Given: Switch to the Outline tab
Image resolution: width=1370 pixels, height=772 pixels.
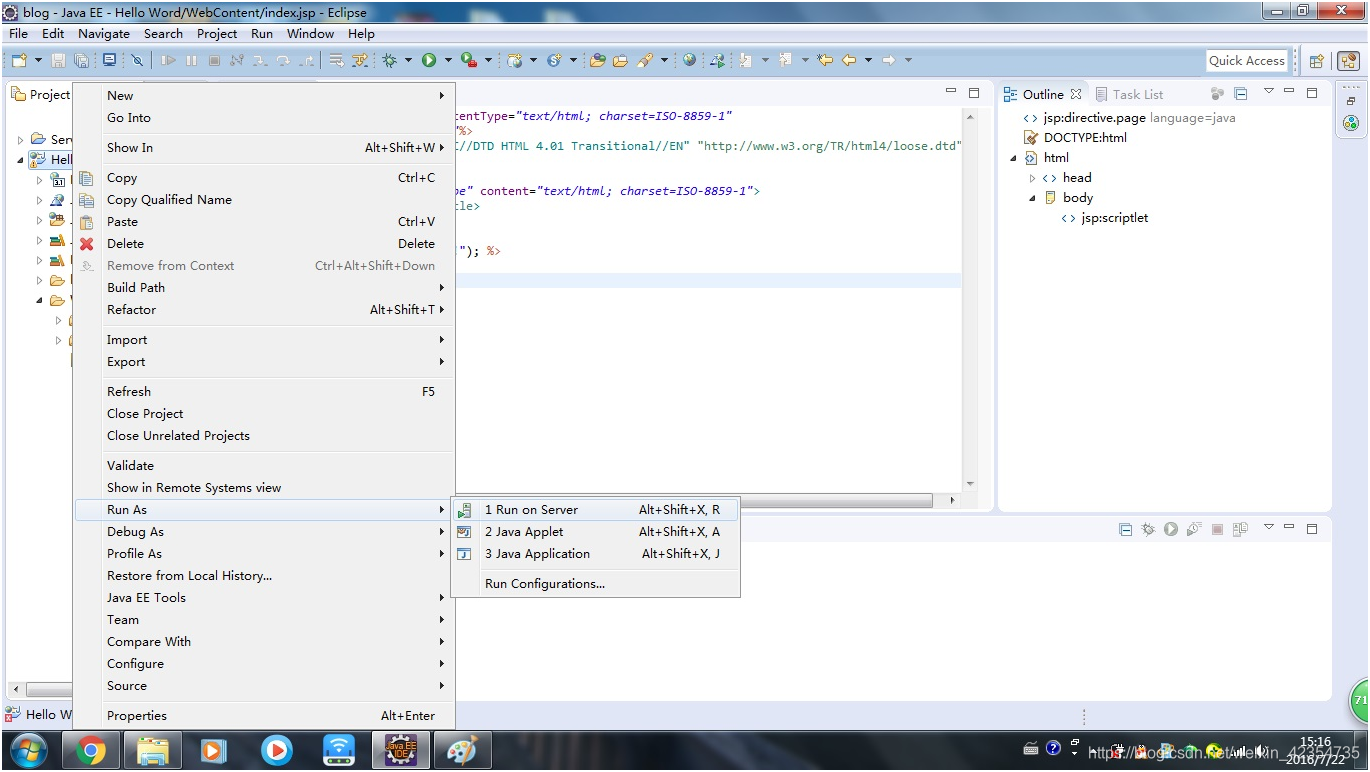Looking at the screenshot, I should (1042, 94).
